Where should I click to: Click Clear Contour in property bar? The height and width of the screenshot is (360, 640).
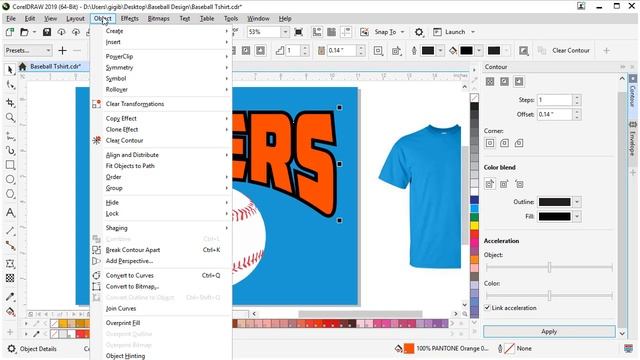571,51
